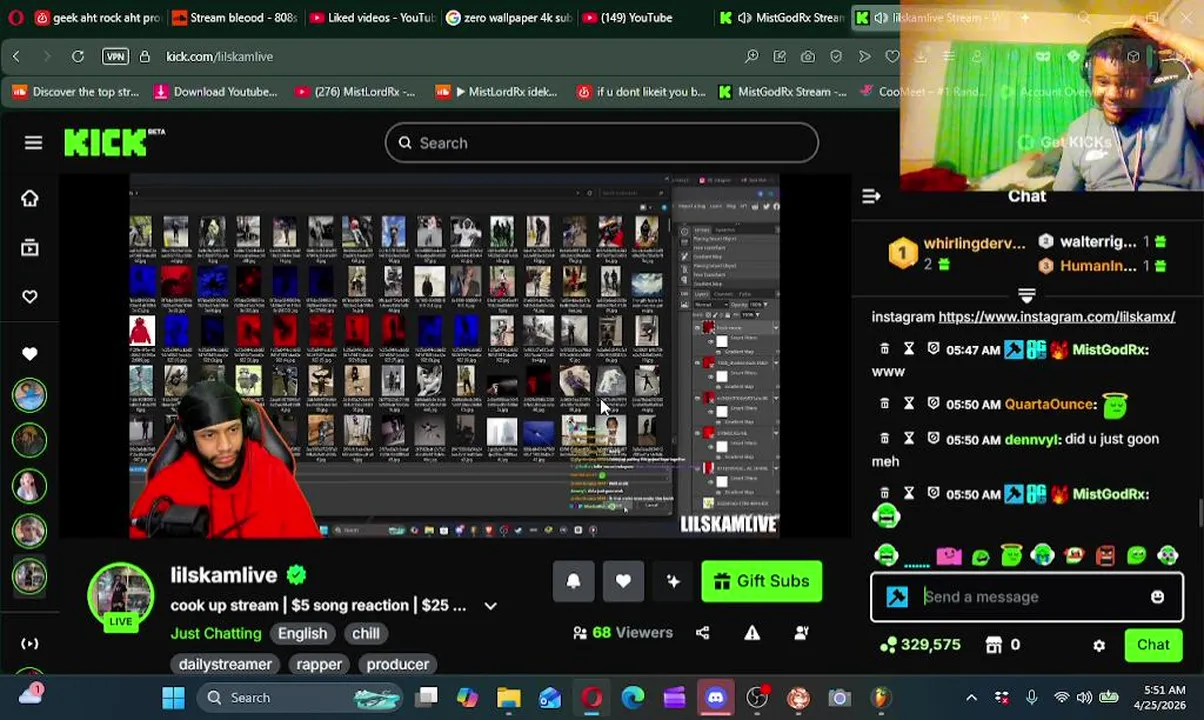Toggle stream notifications with the bell button
The width and height of the screenshot is (1204, 720).
pos(573,581)
